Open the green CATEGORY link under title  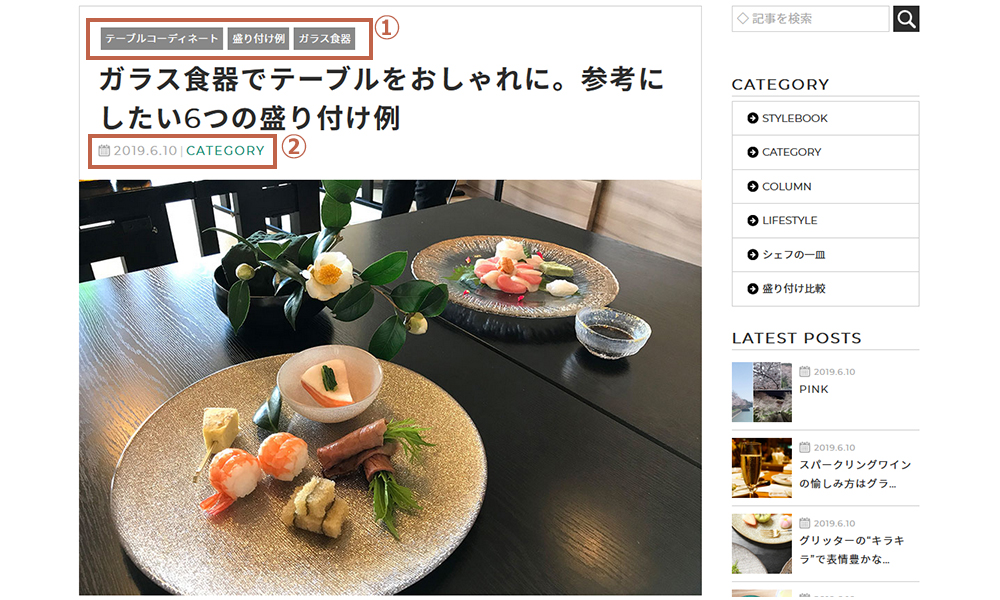point(225,150)
